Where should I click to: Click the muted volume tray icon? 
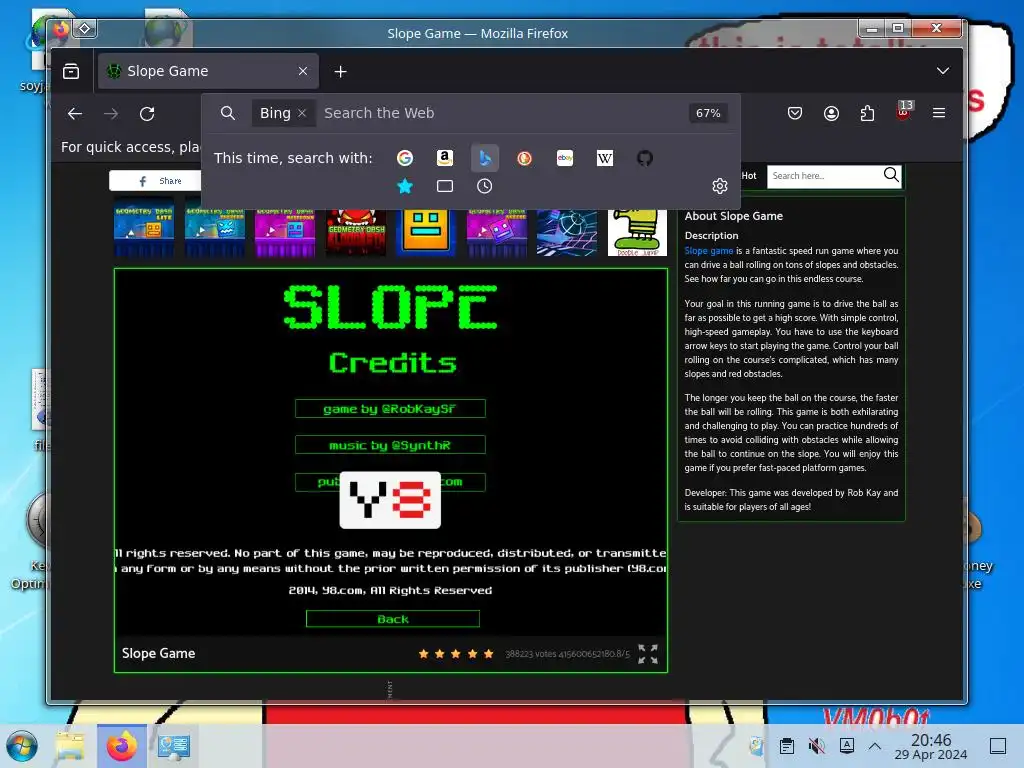[x=816, y=746]
